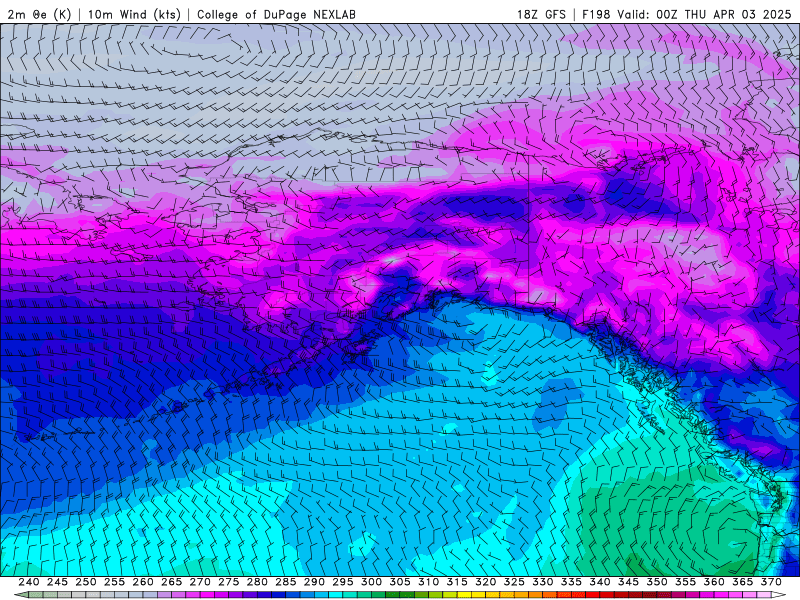800x600 pixels.
Task: Click the 310 value on the color scale
Action: pyautogui.click(x=429, y=582)
